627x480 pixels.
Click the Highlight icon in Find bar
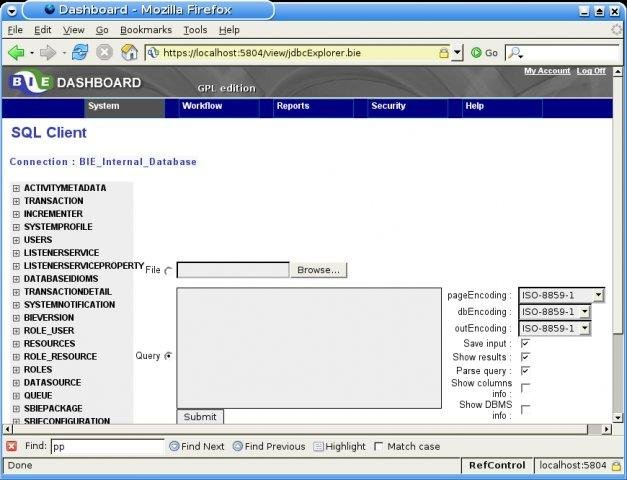coord(319,446)
